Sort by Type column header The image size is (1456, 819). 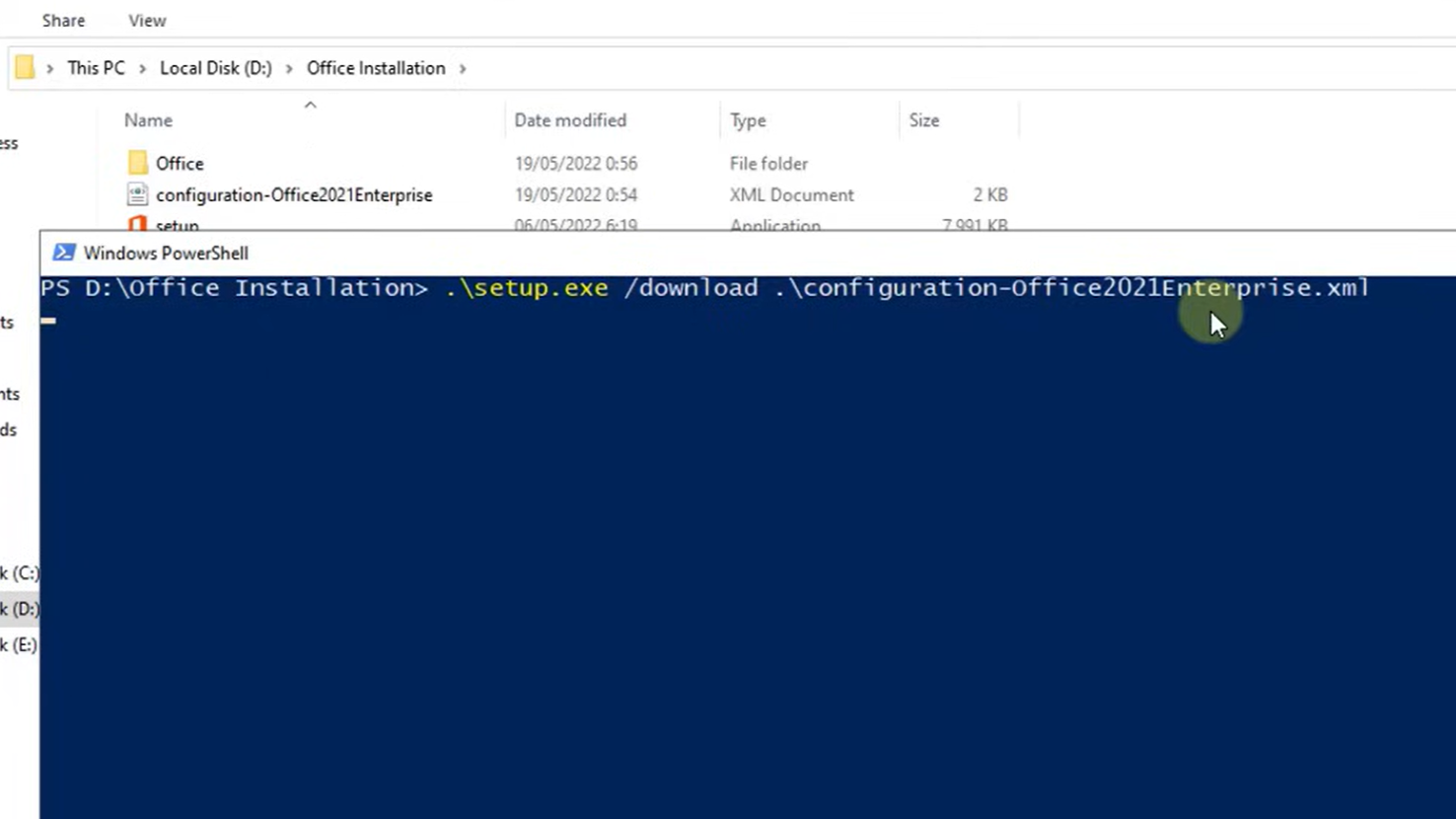[748, 120]
